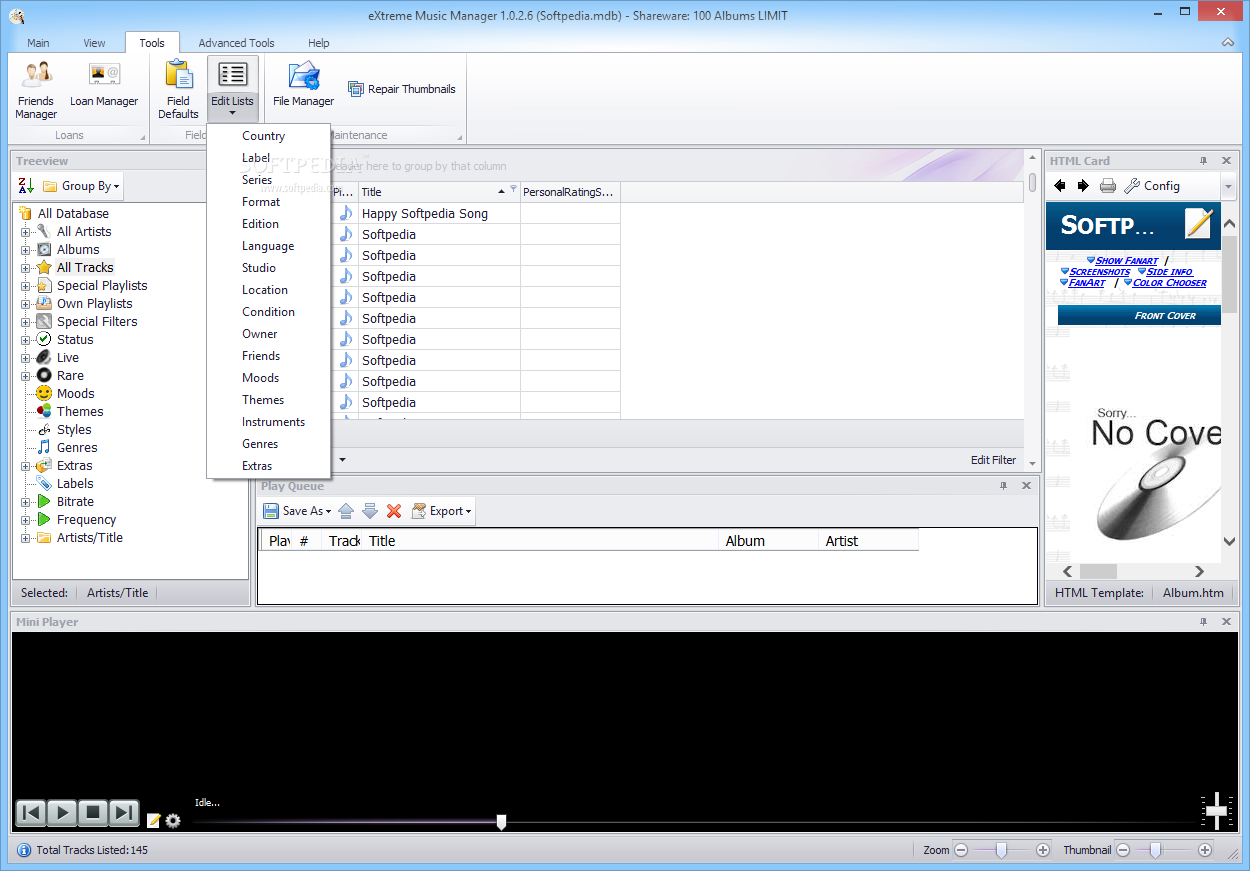This screenshot has height=871, width=1250.
Task: Increase Zoom with plus button
Action: click(1043, 850)
